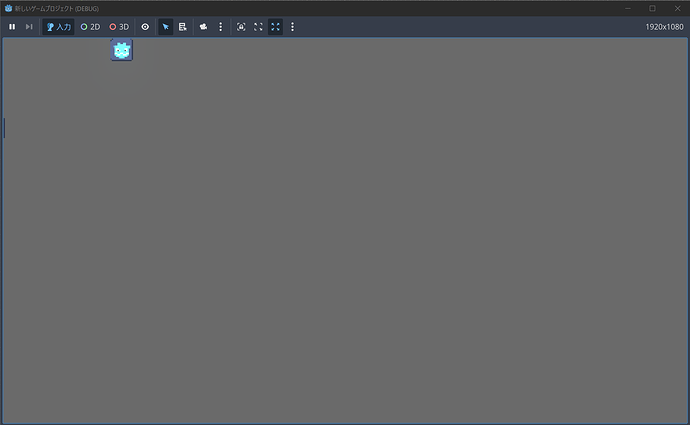Maximize the debug game window
This screenshot has width=690, height=425.
point(652,8)
